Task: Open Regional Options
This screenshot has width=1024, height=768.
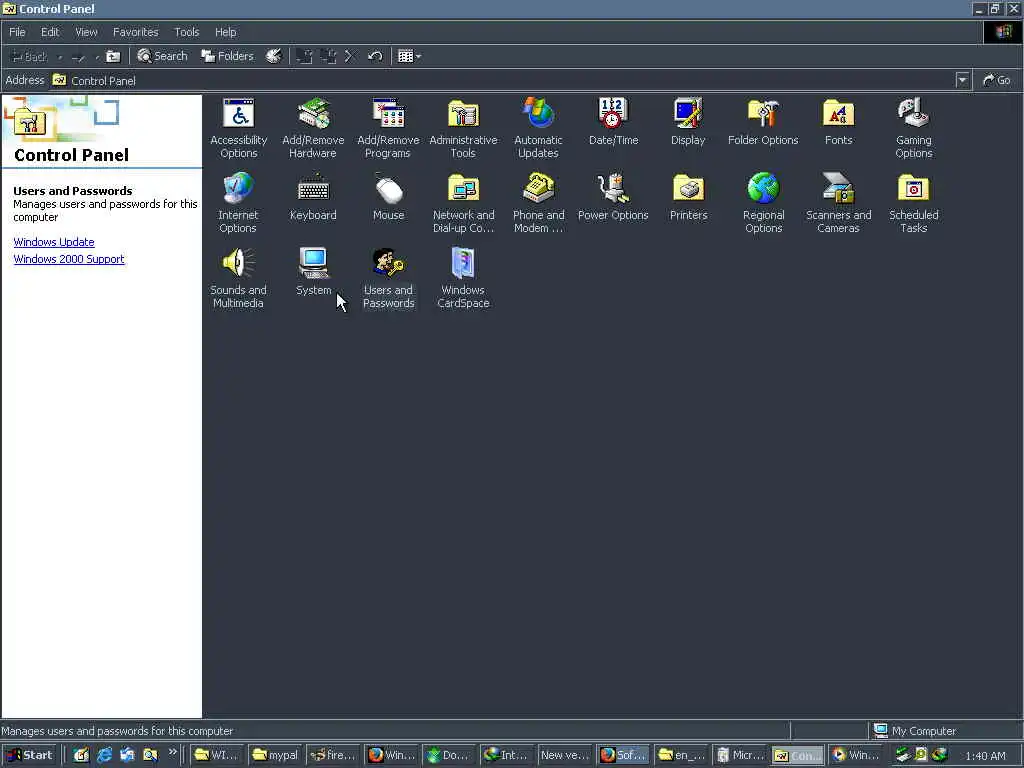Action: pyautogui.click(x=763, y=203)
